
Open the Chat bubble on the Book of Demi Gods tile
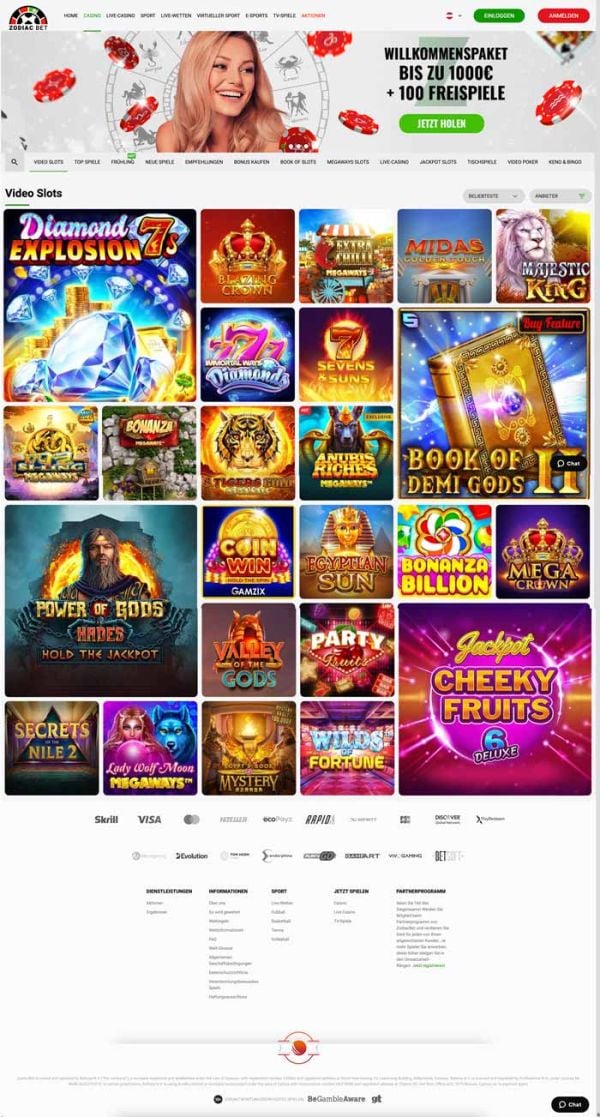point(569,463)
